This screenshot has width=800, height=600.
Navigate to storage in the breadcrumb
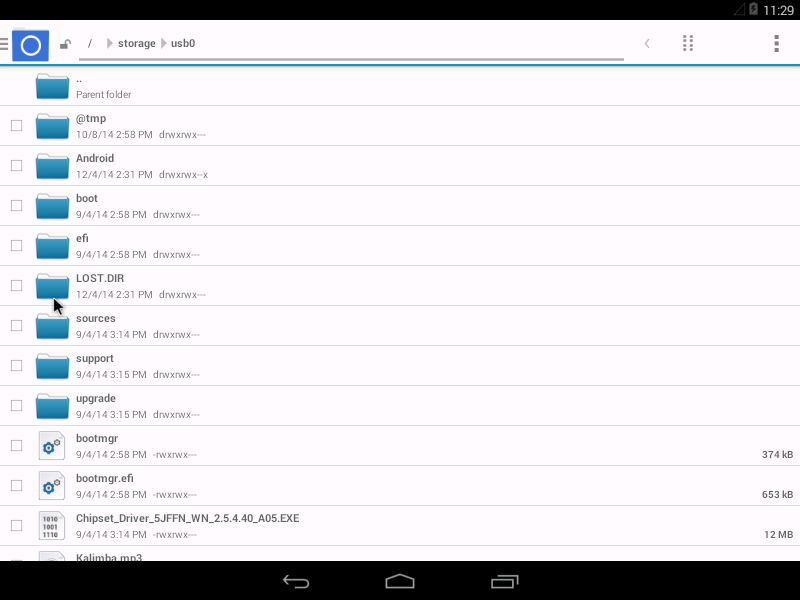point(136,43)
